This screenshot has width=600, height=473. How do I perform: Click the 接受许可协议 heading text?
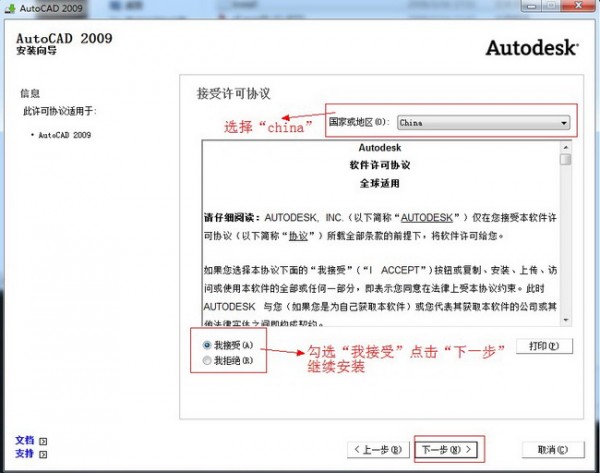click(x=233, y=93)
